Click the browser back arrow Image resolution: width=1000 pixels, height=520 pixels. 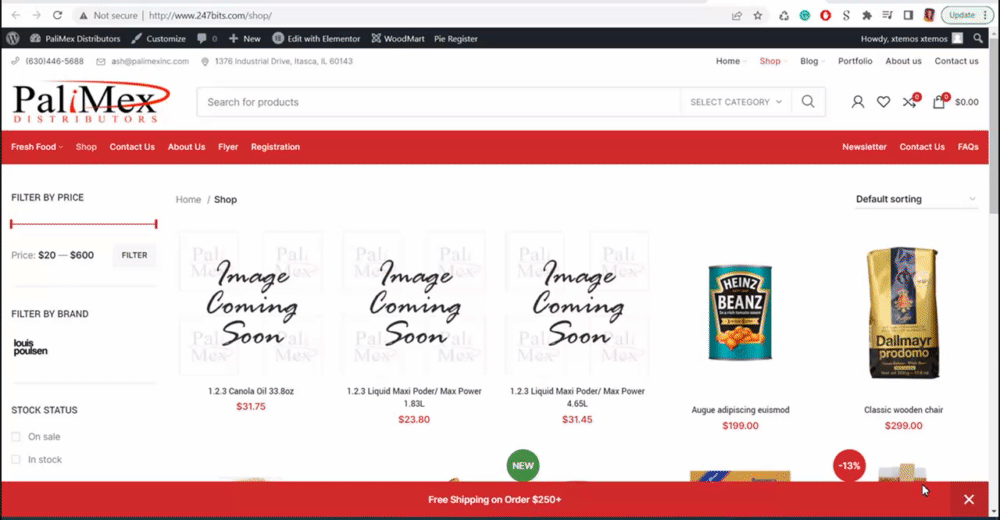tap(16, 15)
